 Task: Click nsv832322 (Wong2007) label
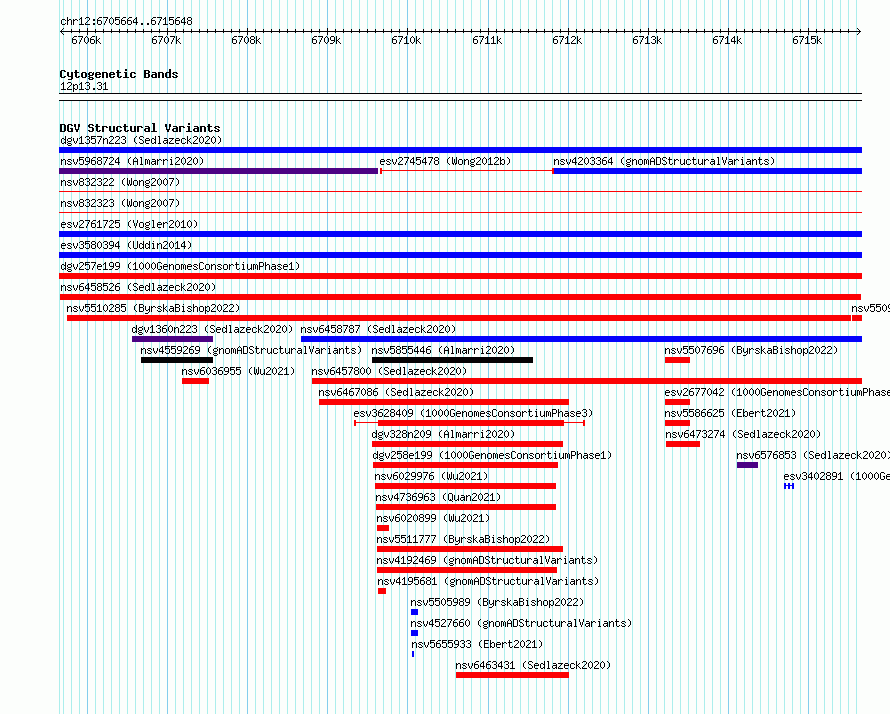tap(120, 182)
